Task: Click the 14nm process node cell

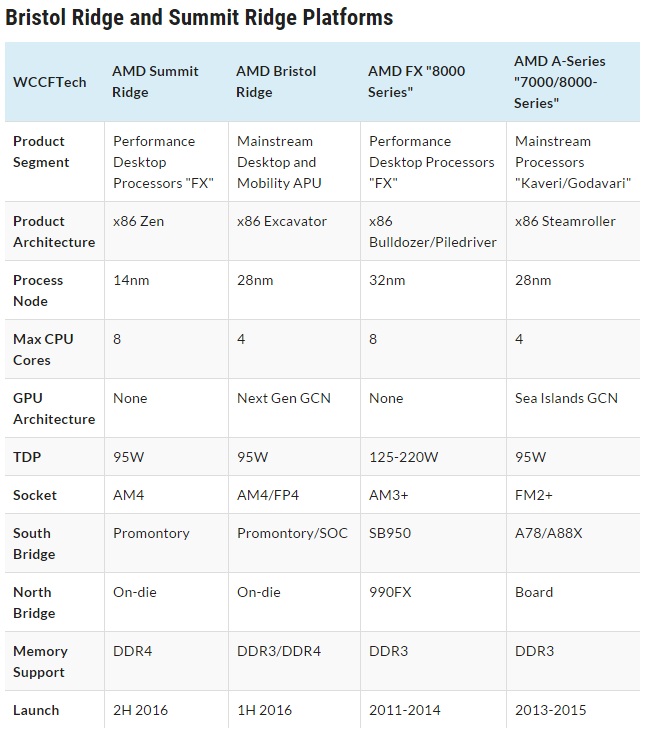Action: [x=131, y=280]
